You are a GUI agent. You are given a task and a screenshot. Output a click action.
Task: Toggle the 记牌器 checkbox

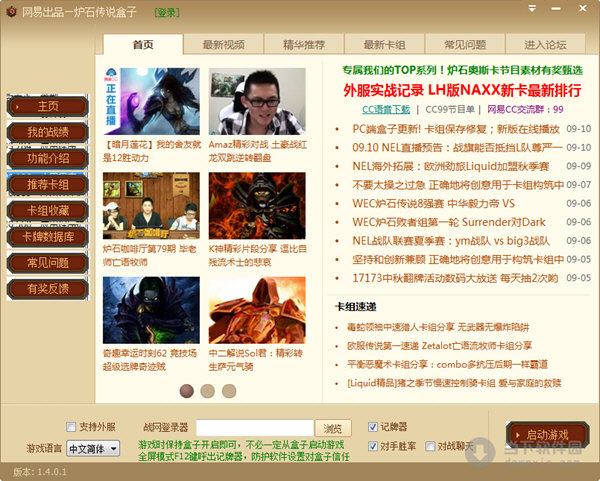tap(373, 427)
